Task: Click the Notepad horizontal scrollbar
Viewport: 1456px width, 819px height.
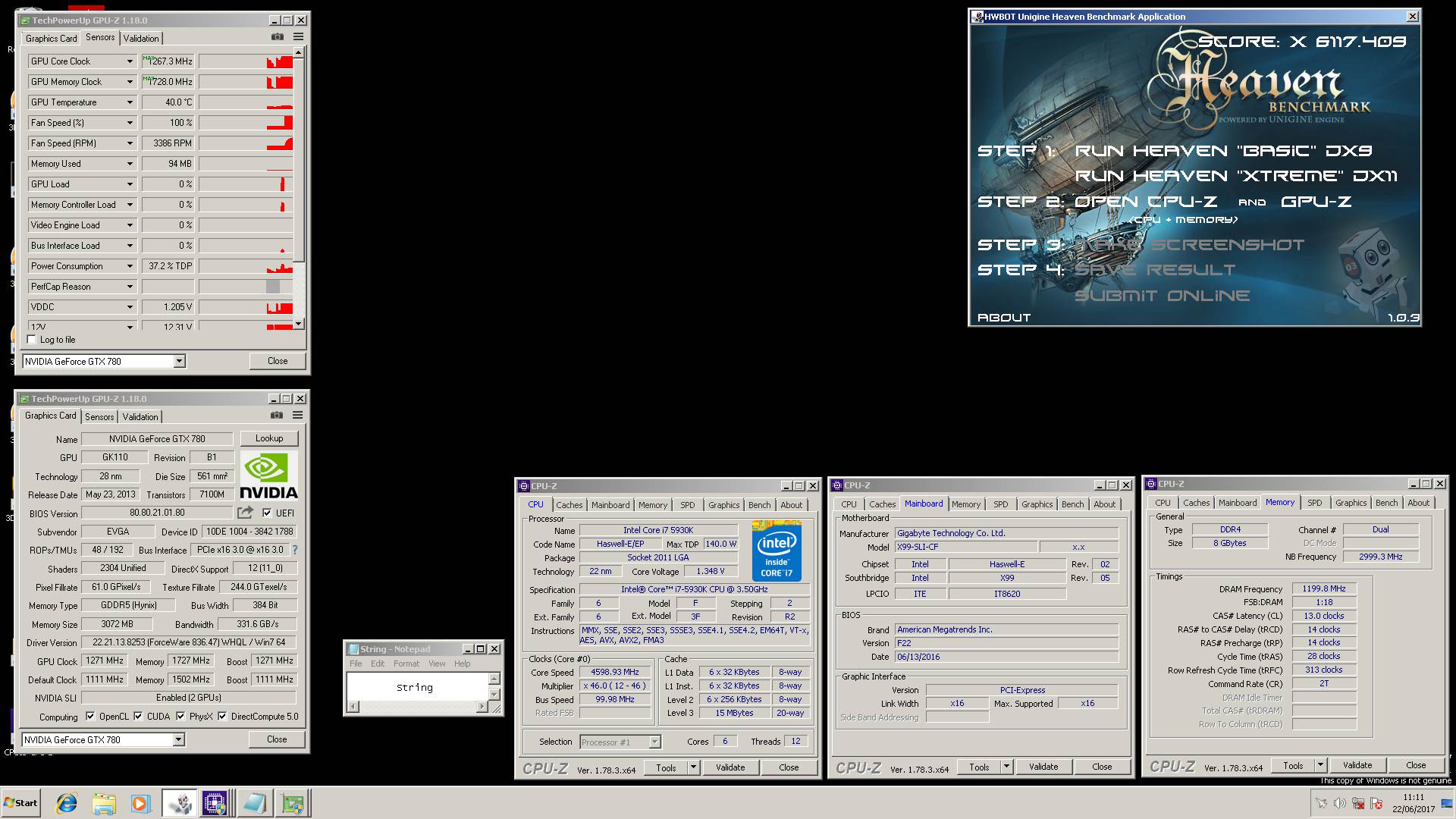Action: pos(415,707)
